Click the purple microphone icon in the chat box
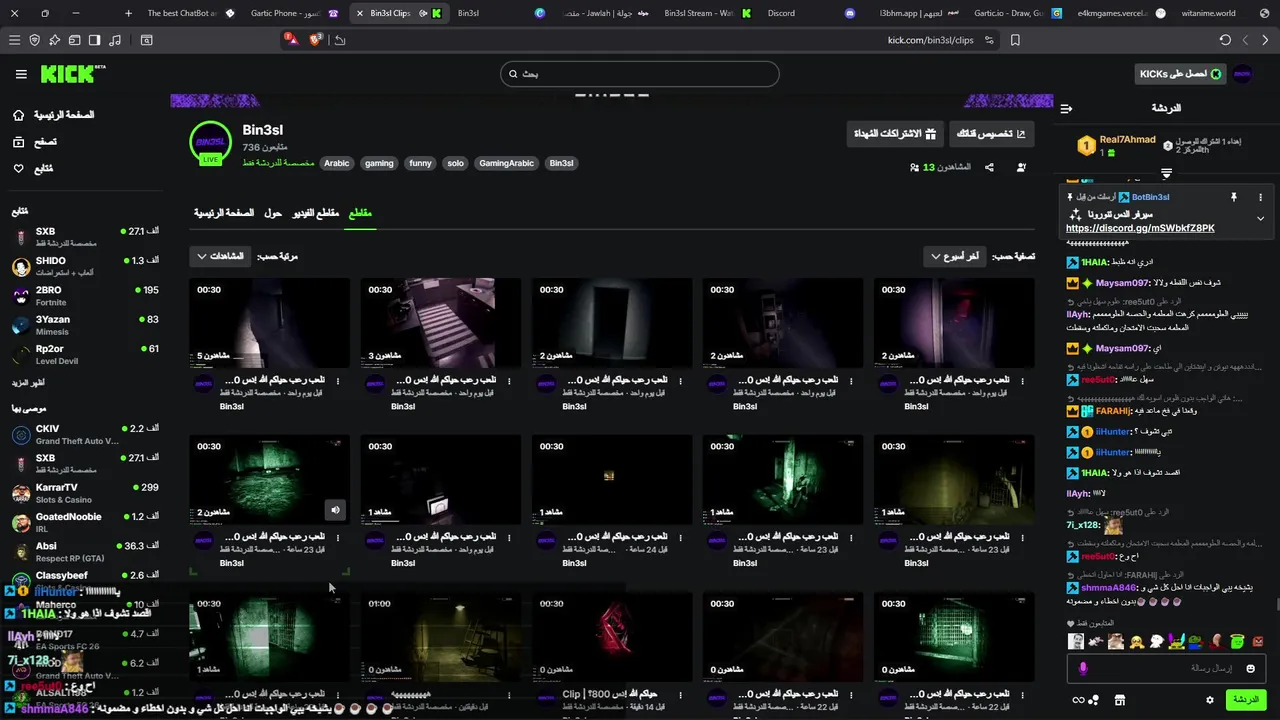Image resolution: width=1280 pixels, height=720 pixels. click(1083, 668)
